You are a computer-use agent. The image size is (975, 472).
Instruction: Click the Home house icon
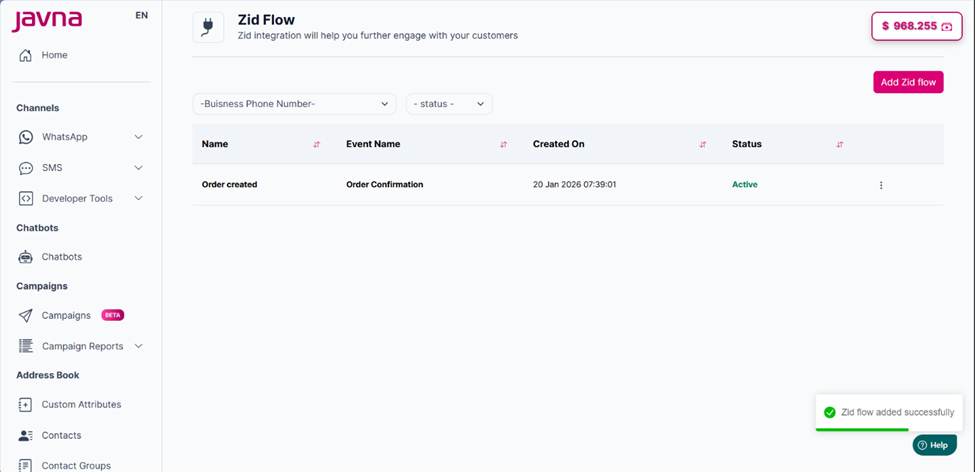pyautogui.click(x=26, y=55)
